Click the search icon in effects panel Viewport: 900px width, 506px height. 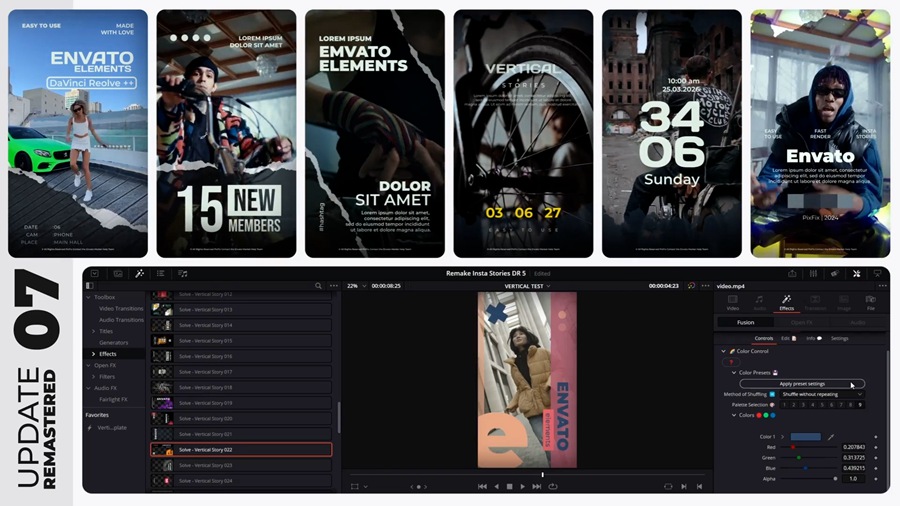[319, 286]
